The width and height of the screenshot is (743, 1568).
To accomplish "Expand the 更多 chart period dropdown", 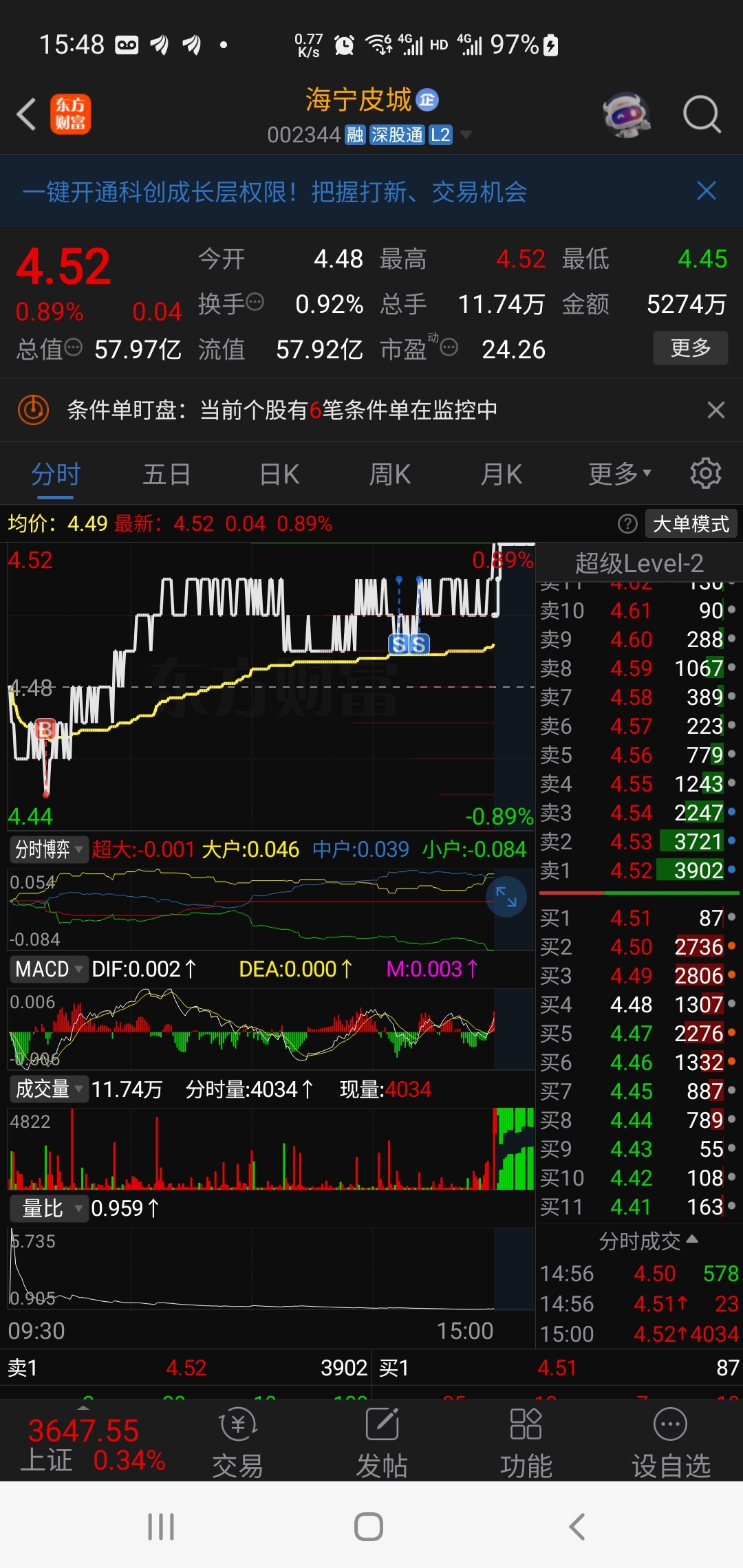I will tap(619, 474).
